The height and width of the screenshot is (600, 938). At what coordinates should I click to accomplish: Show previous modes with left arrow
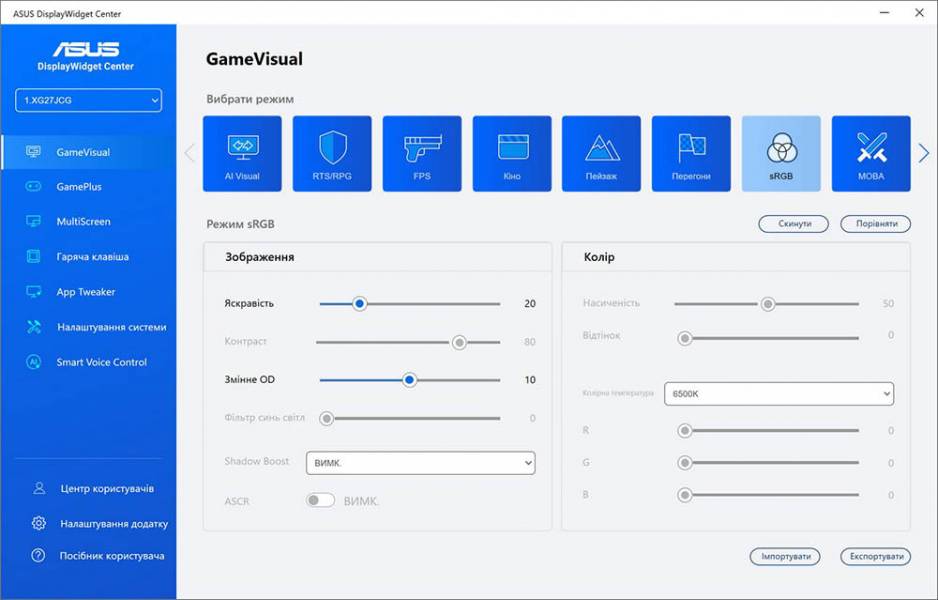(x=190, y=153)
